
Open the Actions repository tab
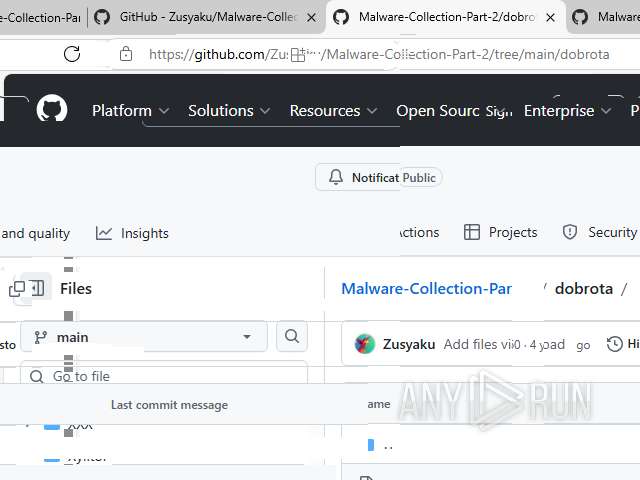[x=419, y=232]
